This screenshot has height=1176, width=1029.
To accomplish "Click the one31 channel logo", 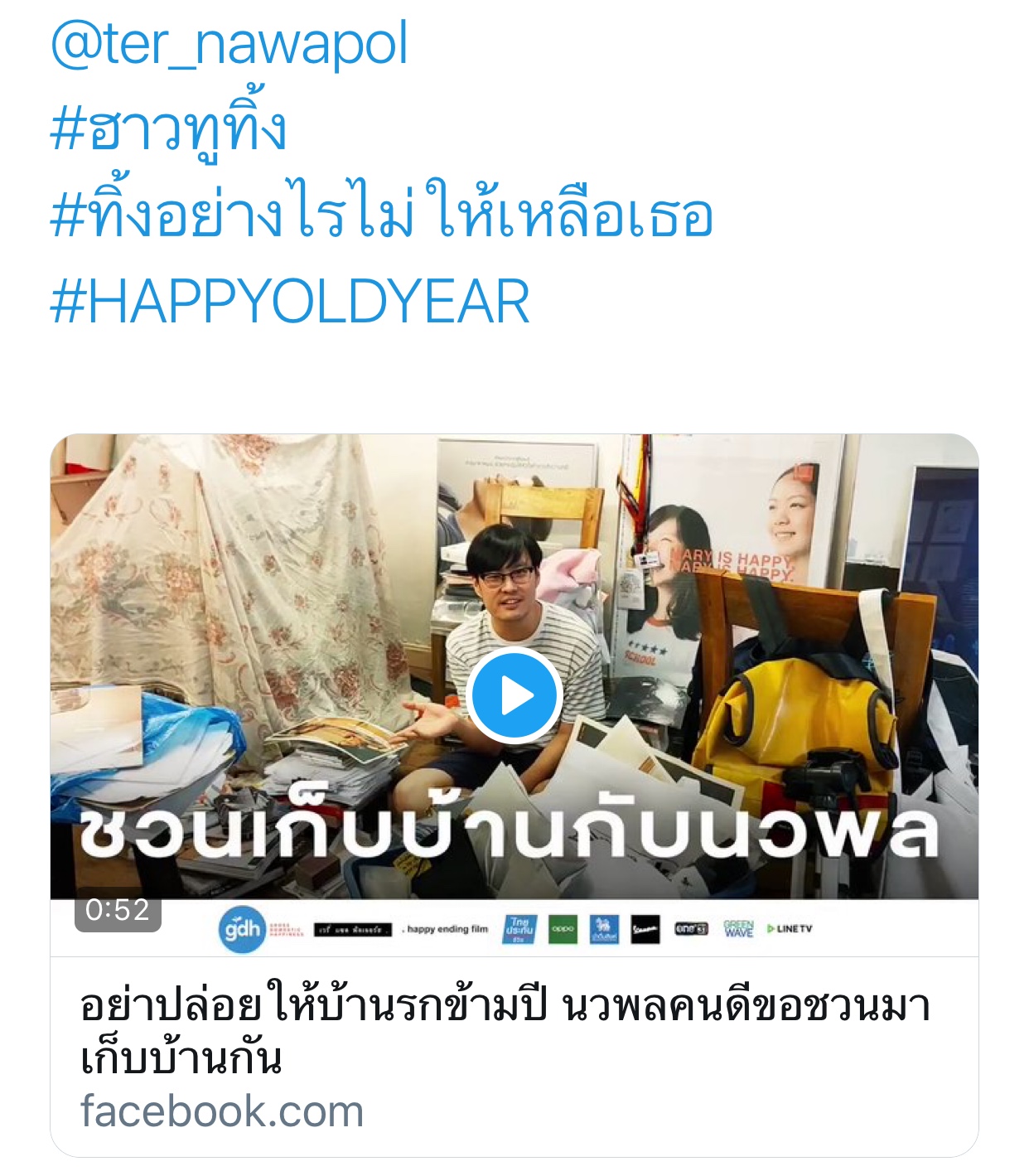I will pos(691,929).
